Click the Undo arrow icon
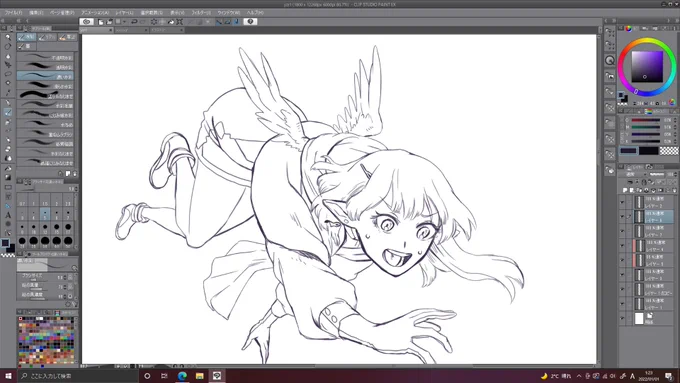The height and width of the screenshot is (383, 680). click(134, 21)
